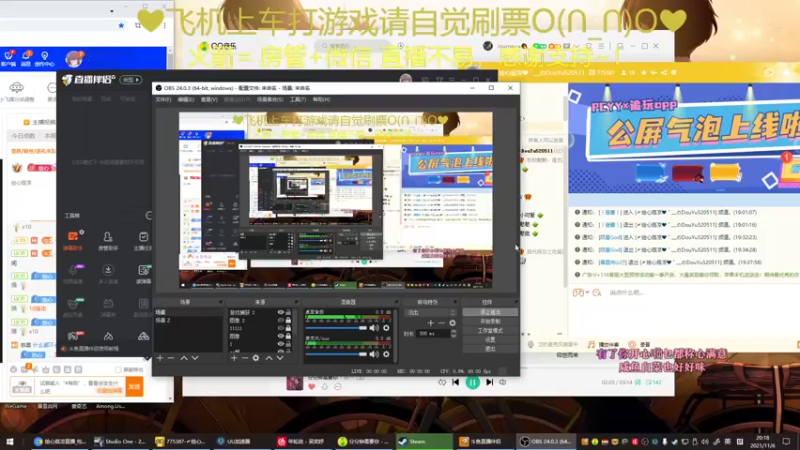The width and height of the screenshot is (800, 450).
Task: Mute 桌面音频 in the OBS mixer
Action: [374, 328]
